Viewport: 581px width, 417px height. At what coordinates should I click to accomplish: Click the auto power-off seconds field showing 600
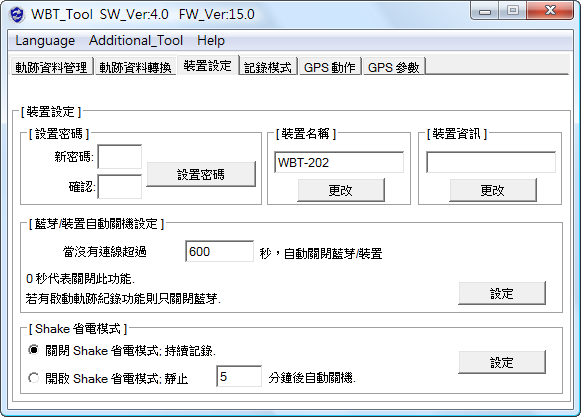click(219, 251)
